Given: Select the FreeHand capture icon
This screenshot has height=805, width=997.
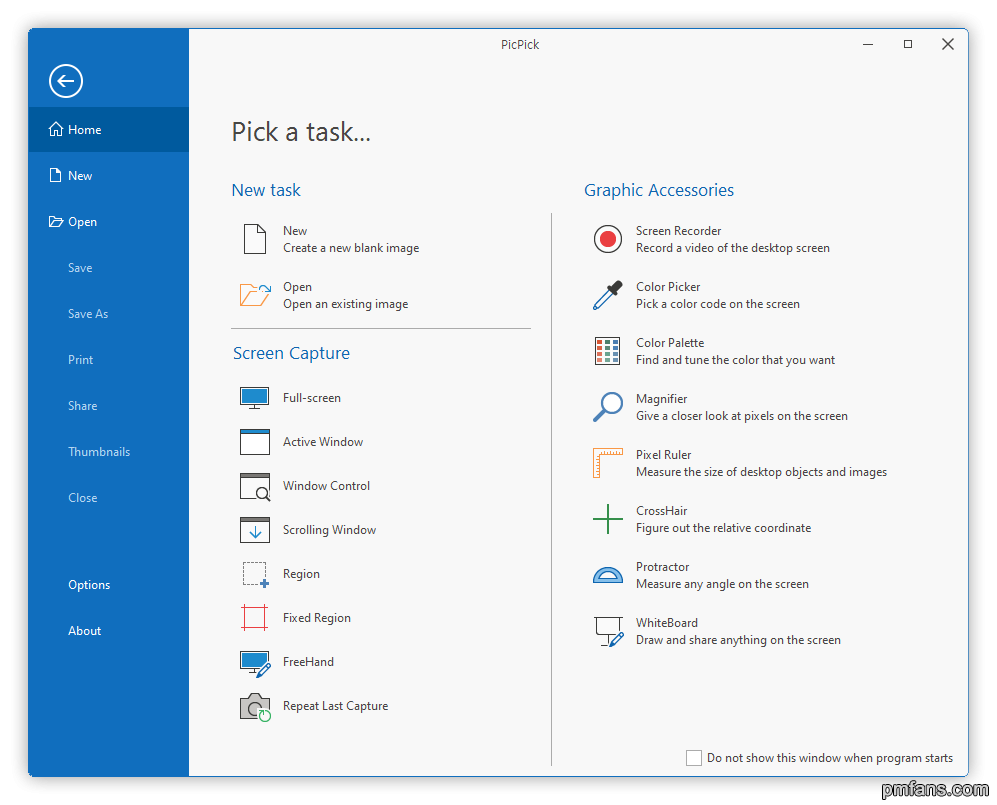Looking at the screenshot, I should pyautogui.click(x=256, y=663).
